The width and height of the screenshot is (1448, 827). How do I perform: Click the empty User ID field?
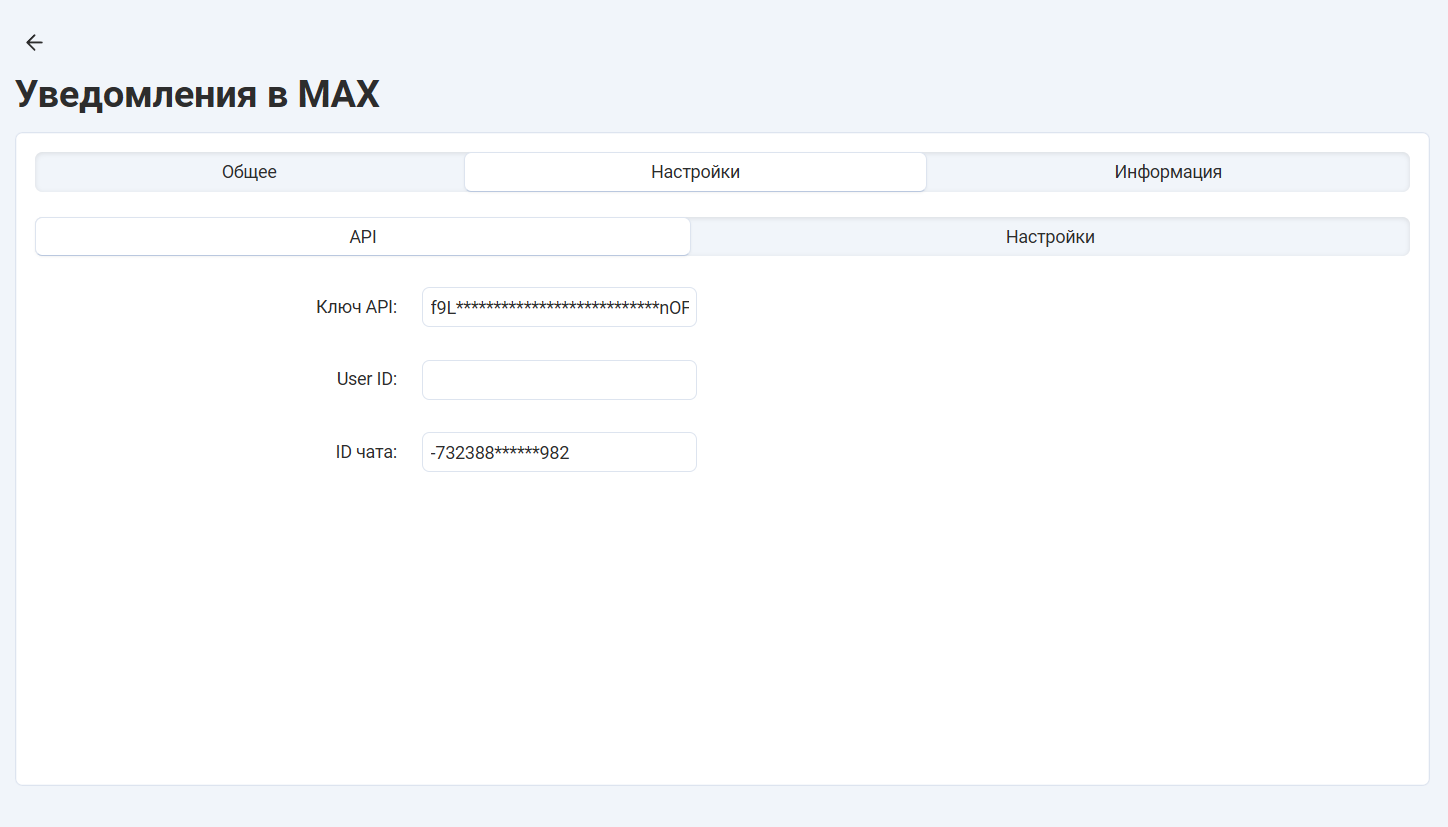pos(559,380)
